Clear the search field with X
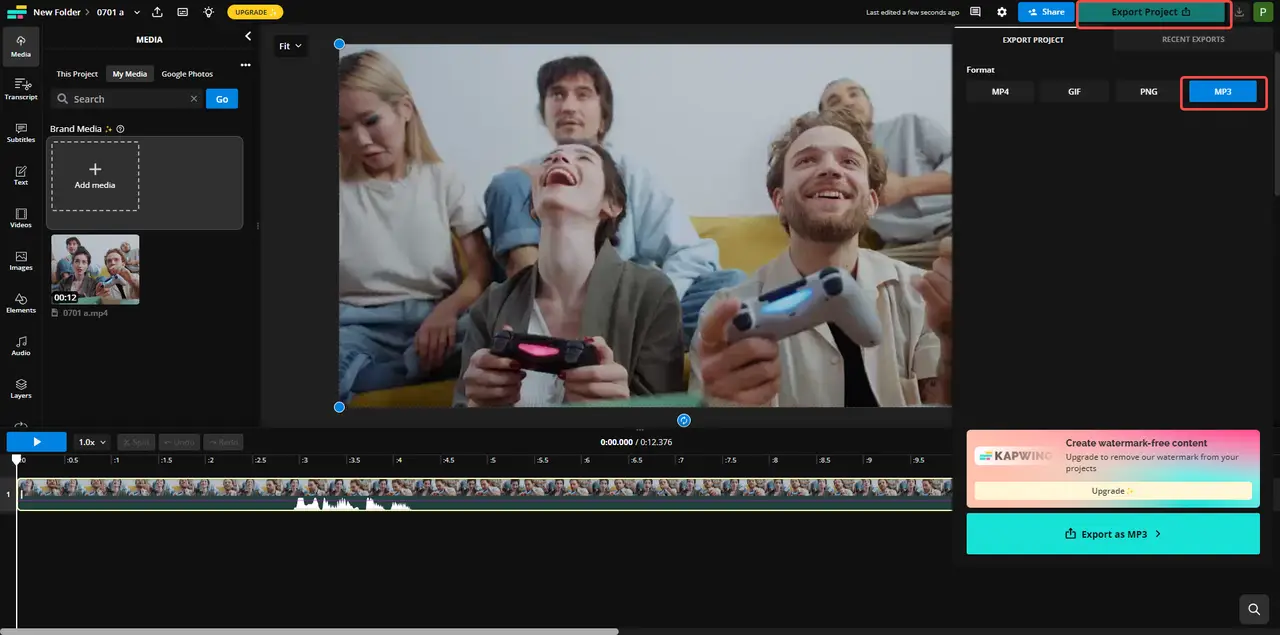Viewport: 1280px width, 635px height. 194,99
